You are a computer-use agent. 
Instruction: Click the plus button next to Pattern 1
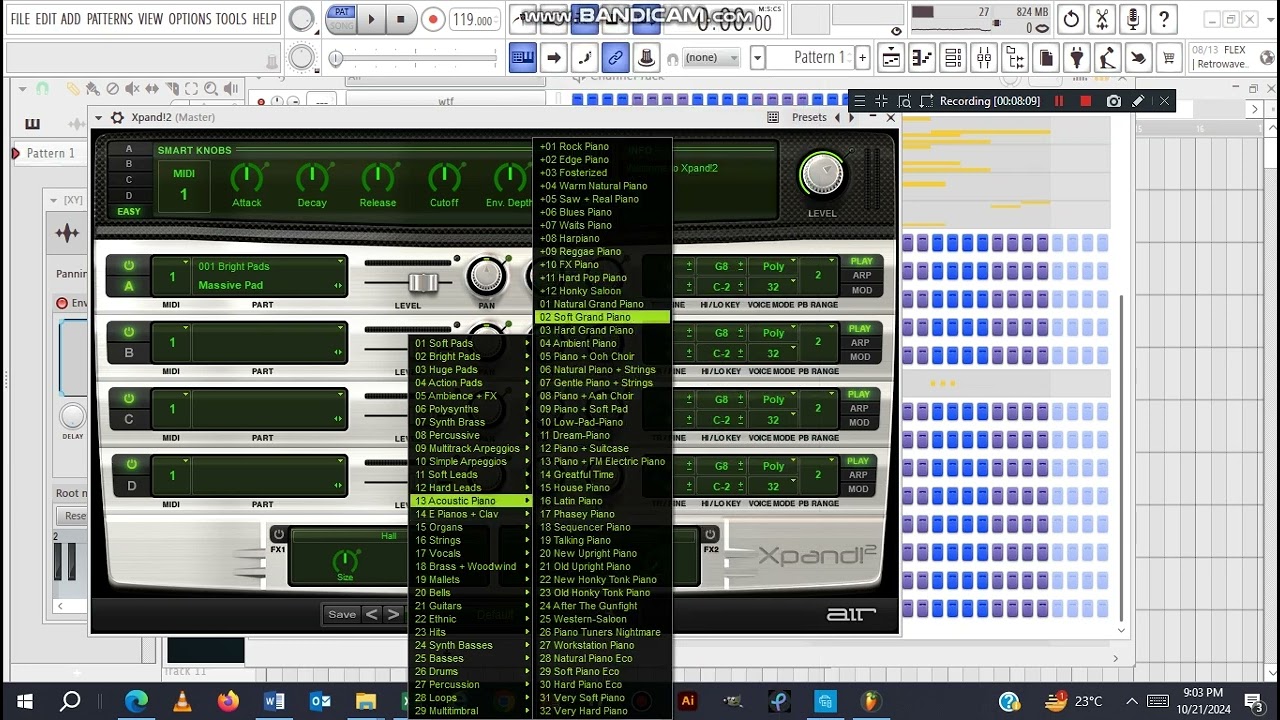pyautogui.click(x=862, y=58)
